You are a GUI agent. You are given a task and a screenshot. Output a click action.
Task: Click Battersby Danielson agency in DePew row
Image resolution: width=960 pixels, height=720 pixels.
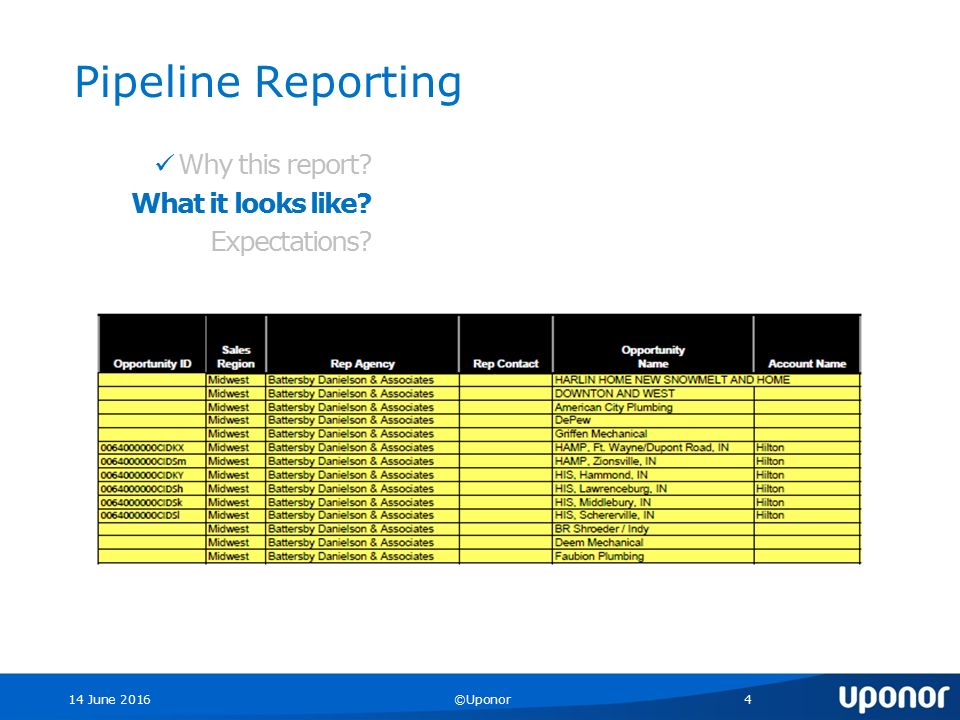click(x=362, y=421)
